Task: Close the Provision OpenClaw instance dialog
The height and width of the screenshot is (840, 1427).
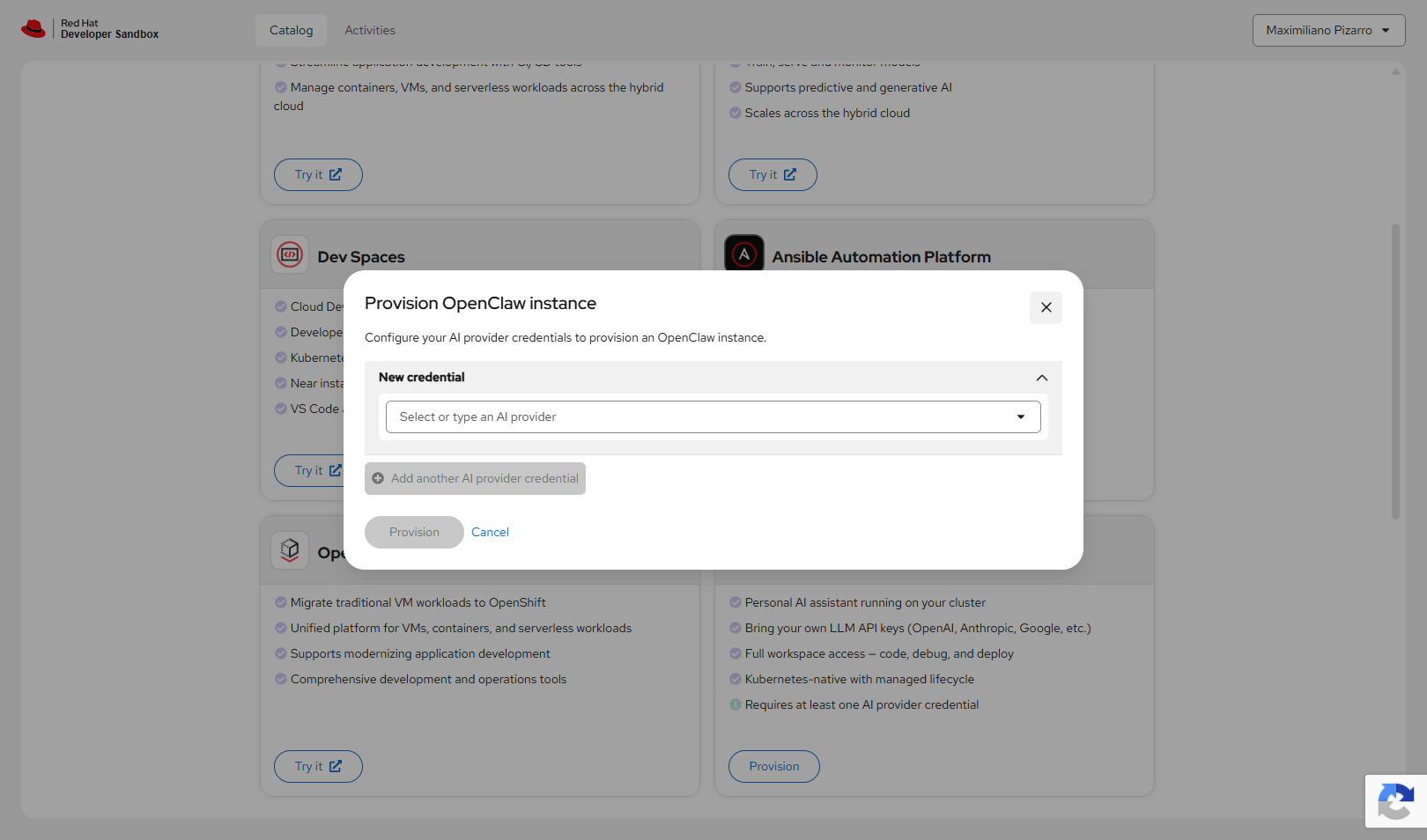Action: point(1046,307)
